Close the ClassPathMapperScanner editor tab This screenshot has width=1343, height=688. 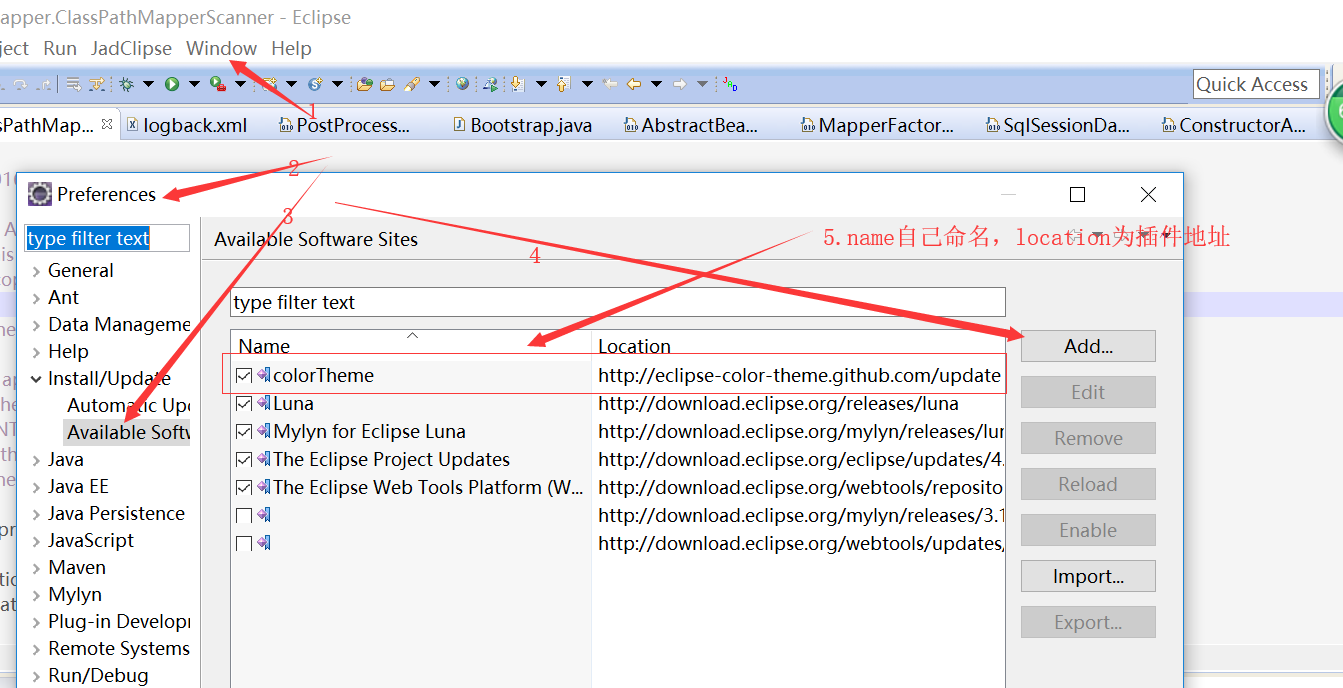tap(107, 125)
